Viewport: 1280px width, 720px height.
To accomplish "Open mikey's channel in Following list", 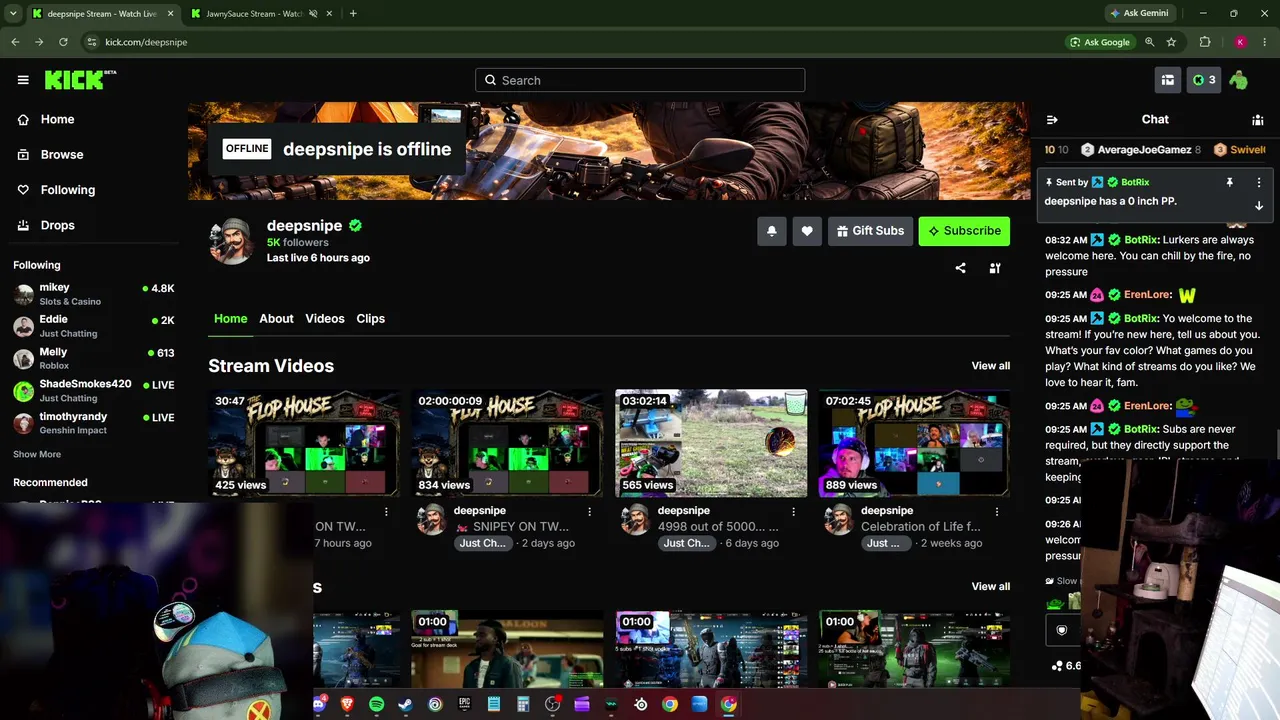I will 94,294.
